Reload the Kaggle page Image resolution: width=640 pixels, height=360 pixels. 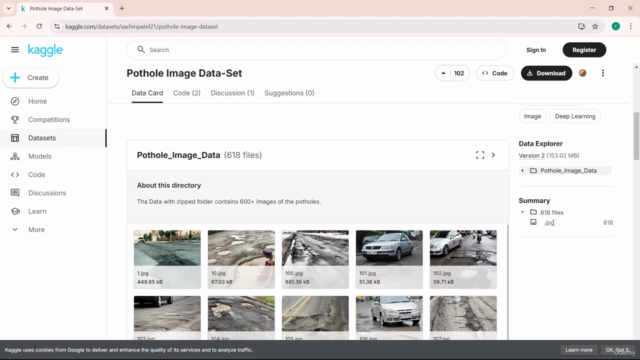pyautogui.click(x=39, y=27)
